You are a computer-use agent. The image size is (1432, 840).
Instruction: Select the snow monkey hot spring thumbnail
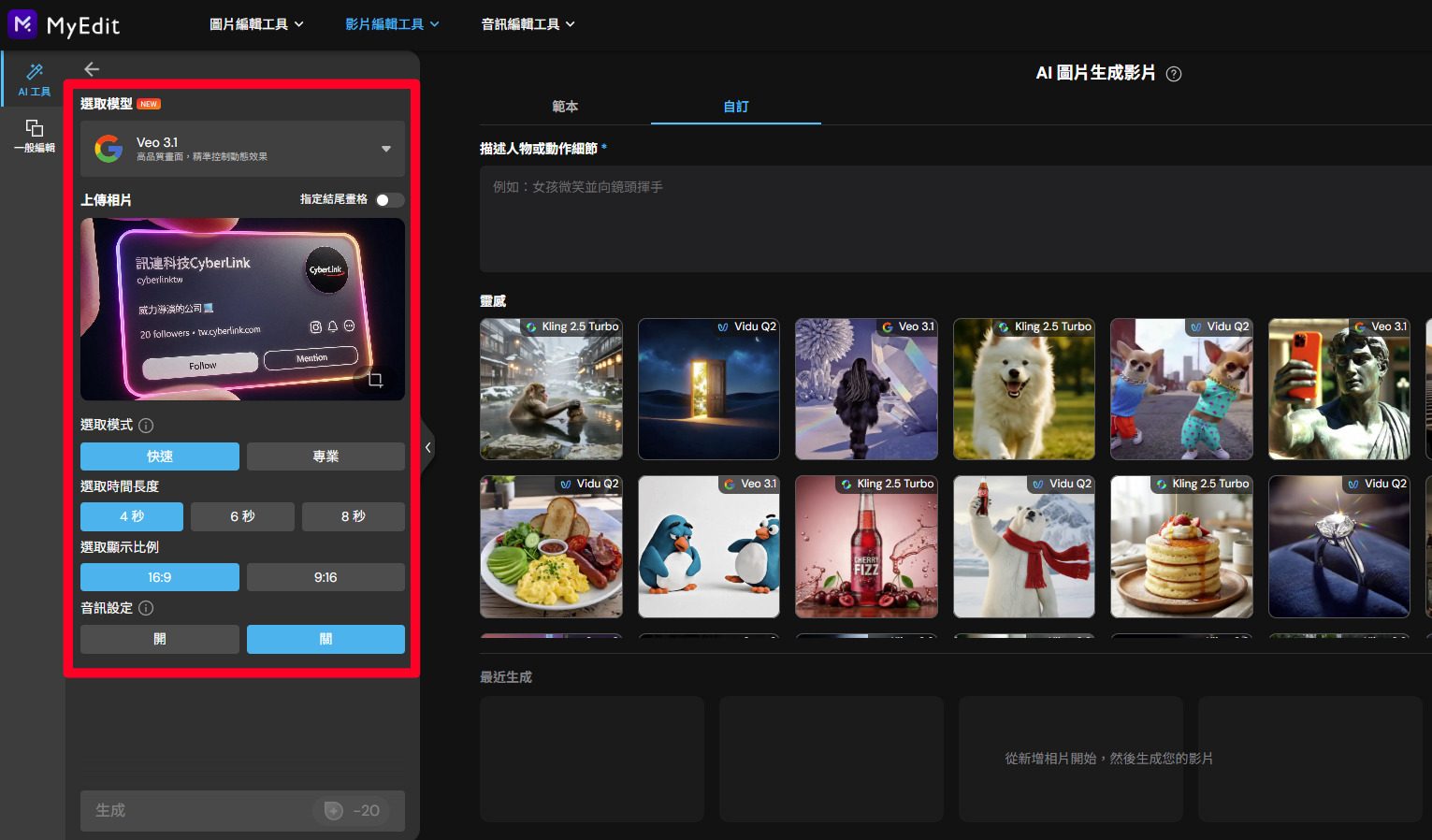[x=551, y=389]
